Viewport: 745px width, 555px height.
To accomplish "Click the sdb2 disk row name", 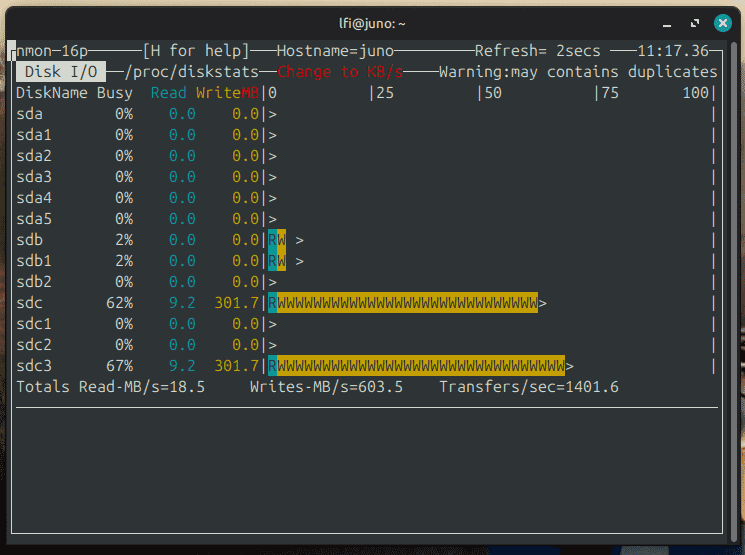I will point(34,282).
